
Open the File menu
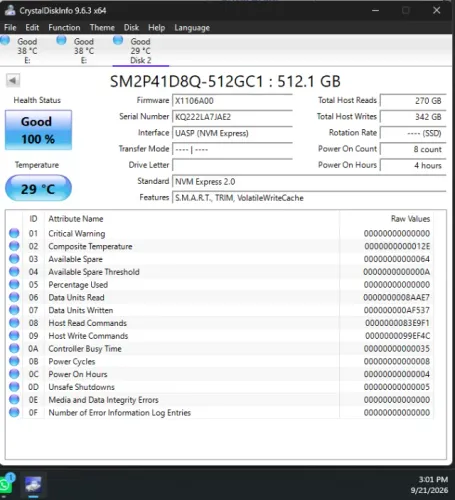tap(10, 27)
